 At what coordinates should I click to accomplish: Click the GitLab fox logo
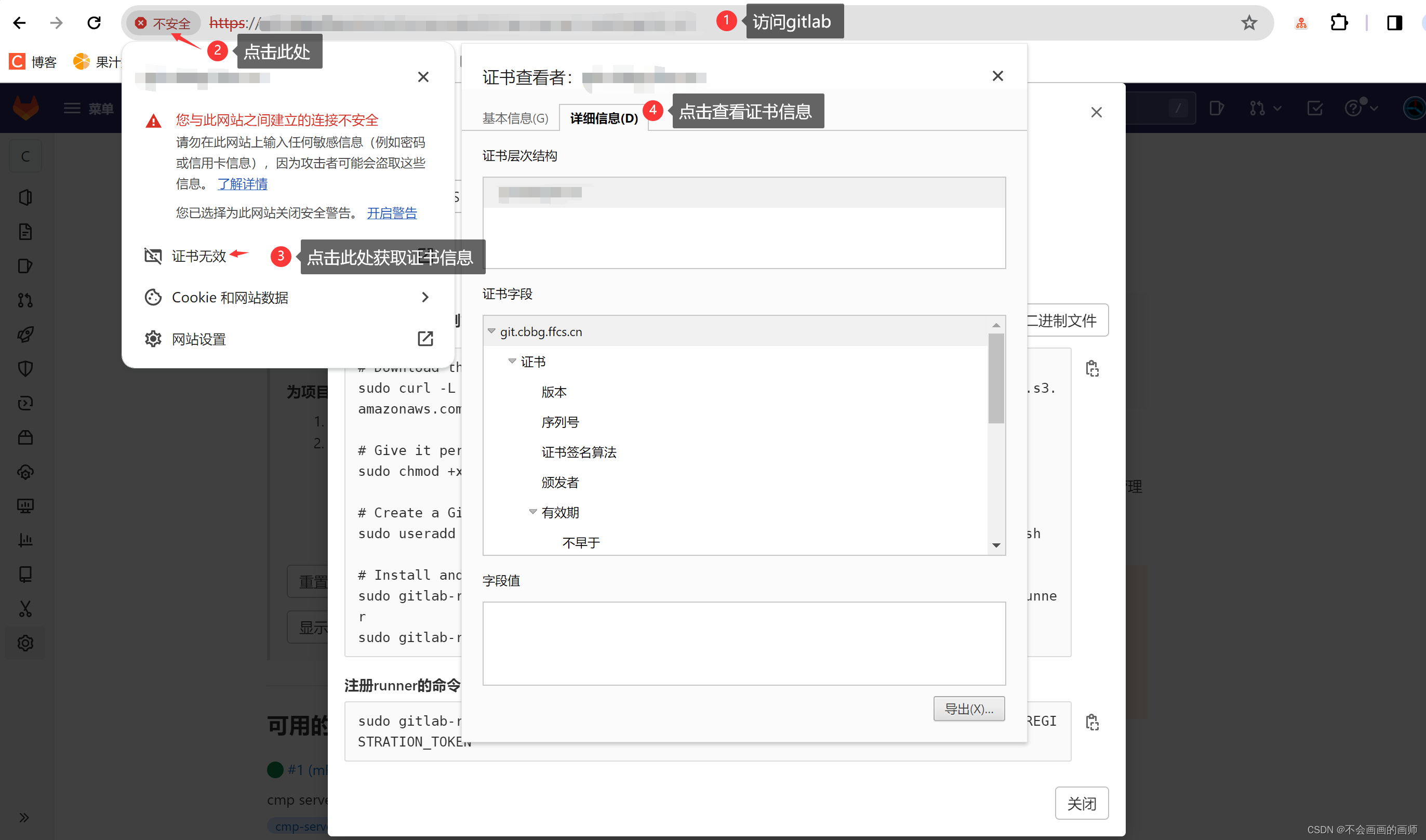[25, 108]
